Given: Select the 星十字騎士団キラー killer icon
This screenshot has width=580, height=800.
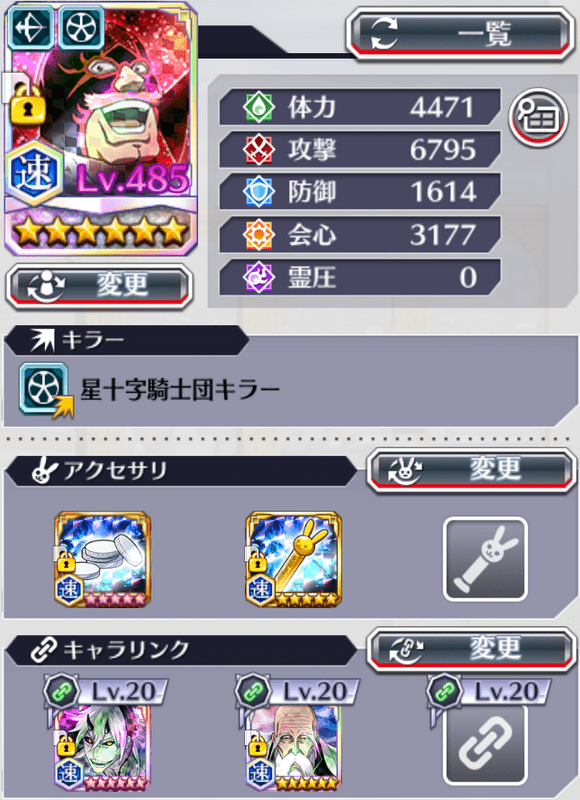Looking at the screenshot, I should (x=45, y=389).
